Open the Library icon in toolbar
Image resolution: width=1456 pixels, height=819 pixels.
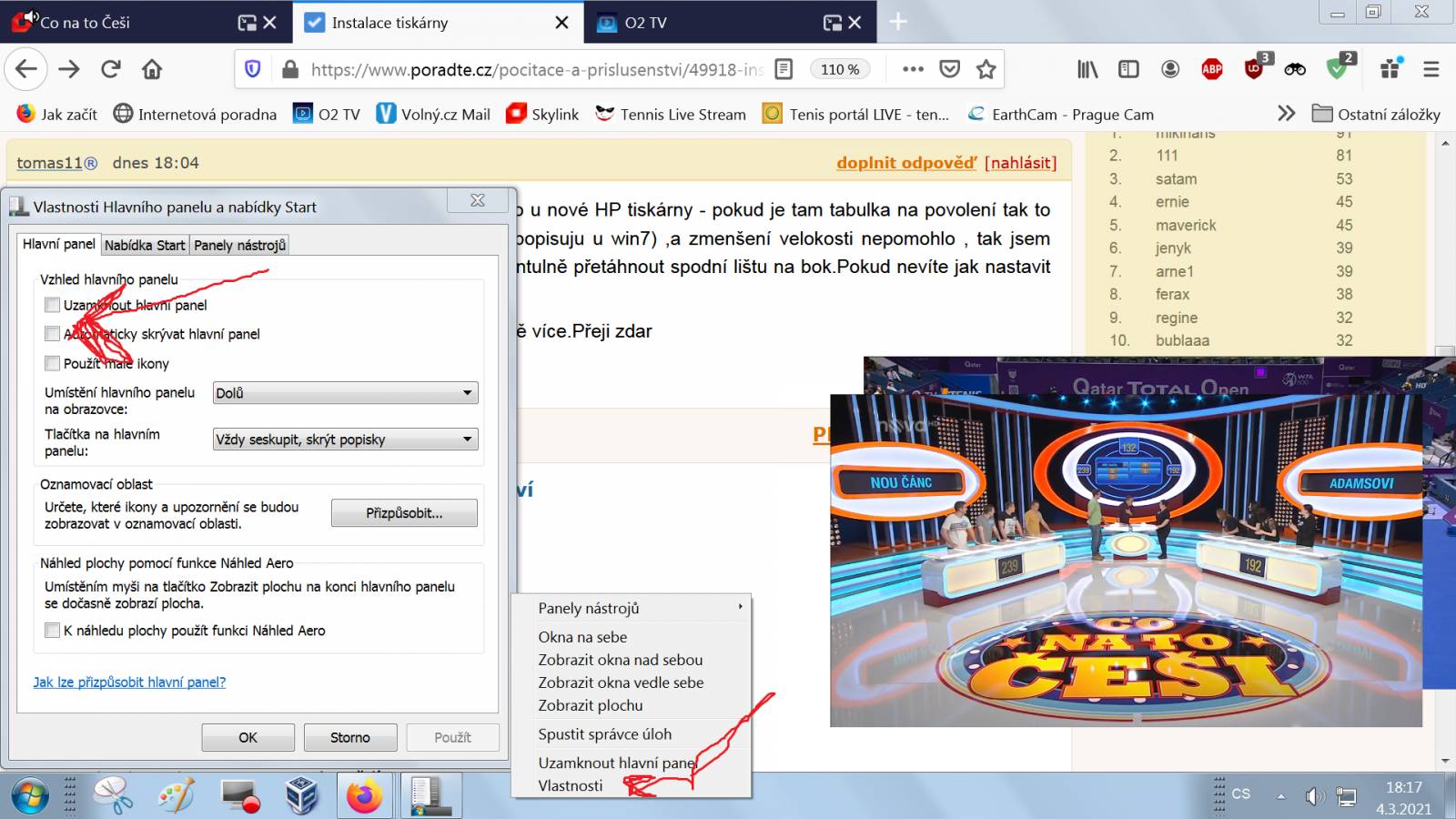(1087, 69)
